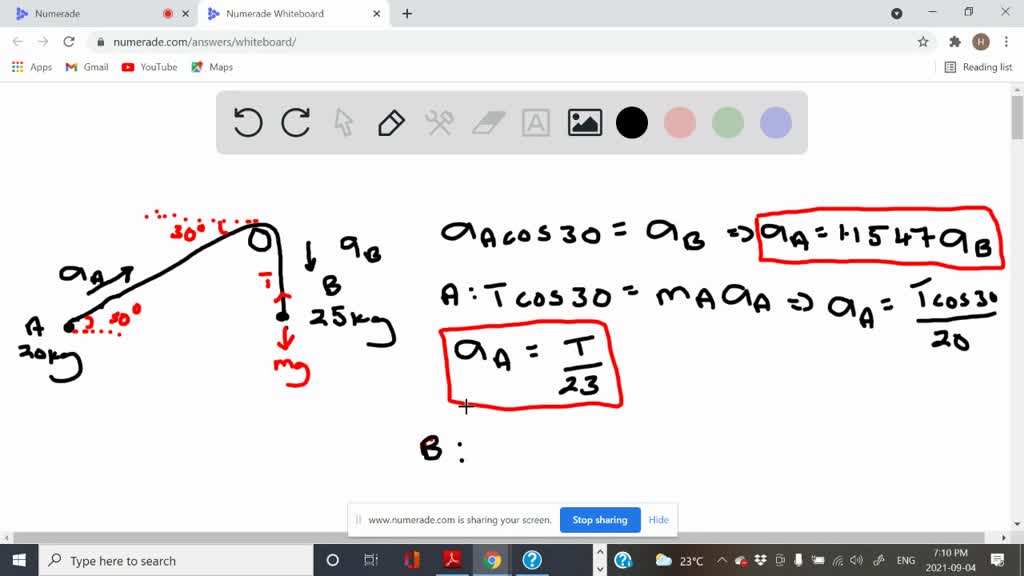Open the Wi-Fi network panel

click(838, 560)
